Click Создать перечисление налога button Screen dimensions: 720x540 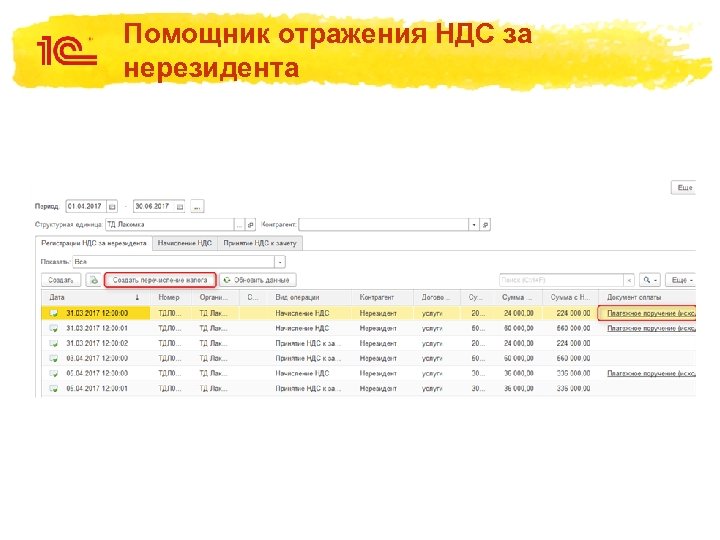(x=160, y=280)
